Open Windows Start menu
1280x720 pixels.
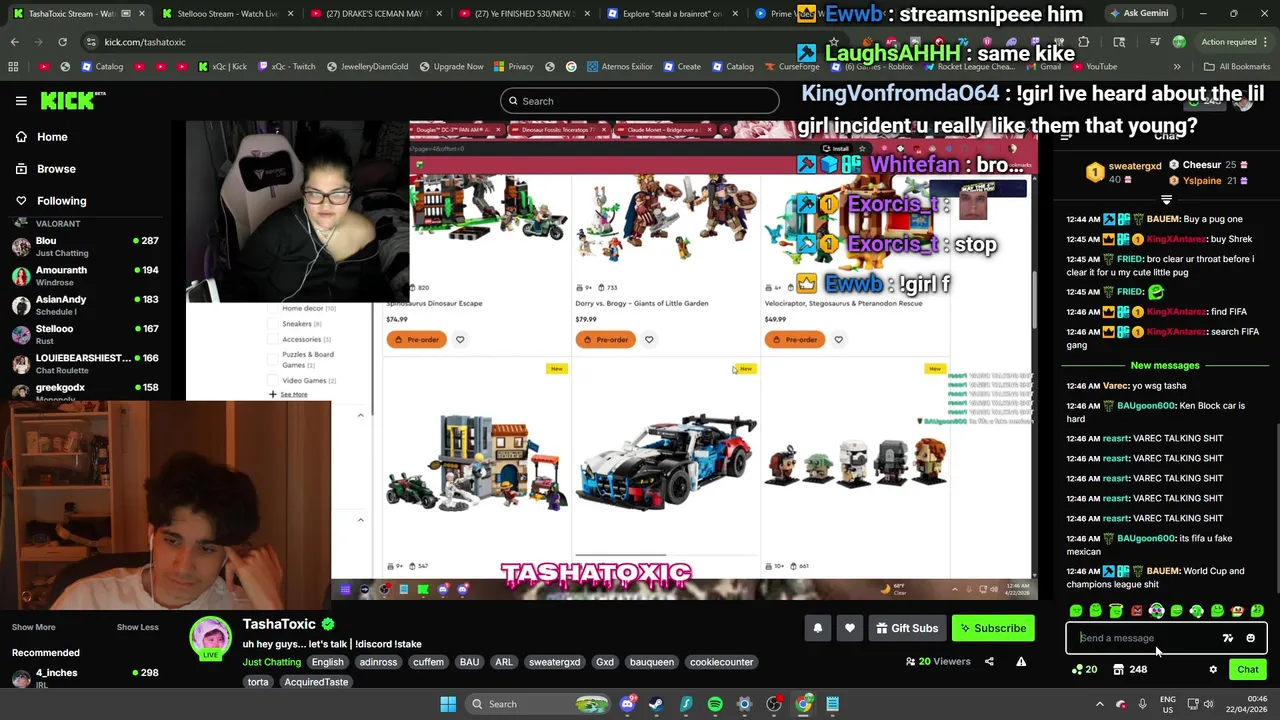tap(448, 704)
